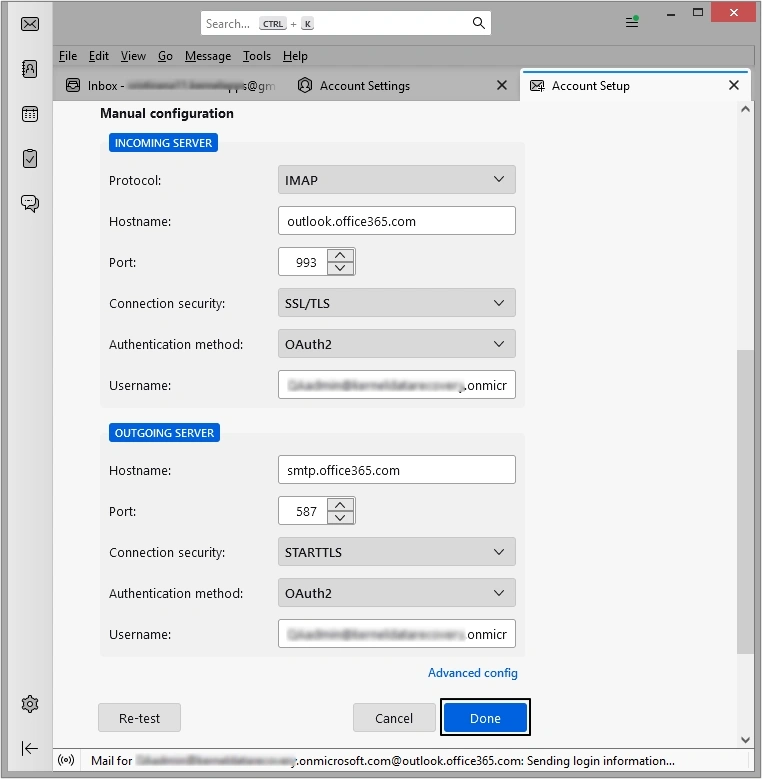This screenshot has width=762, height=779.
Task: Close the Account Setup tab
Action: click(x=734, y=85)
